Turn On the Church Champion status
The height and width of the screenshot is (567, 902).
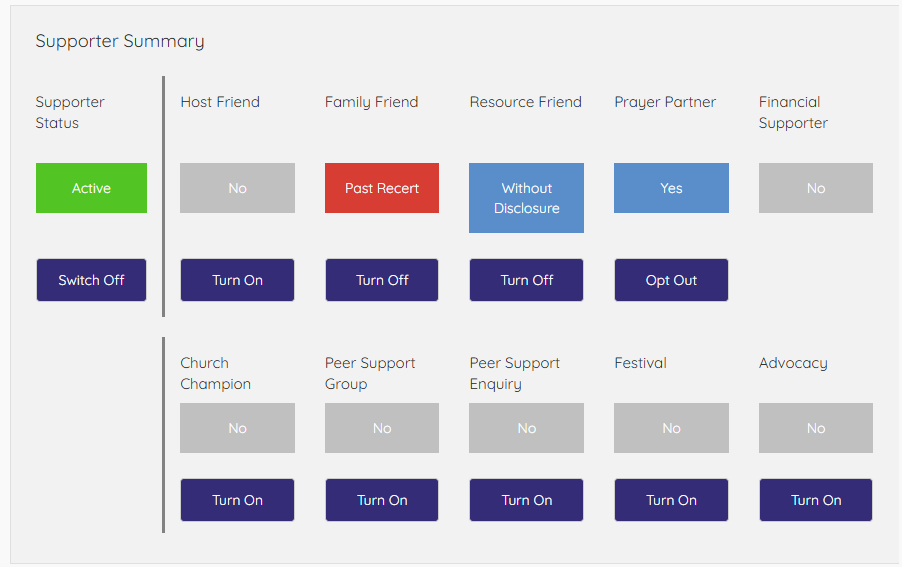tap(237, 500)
